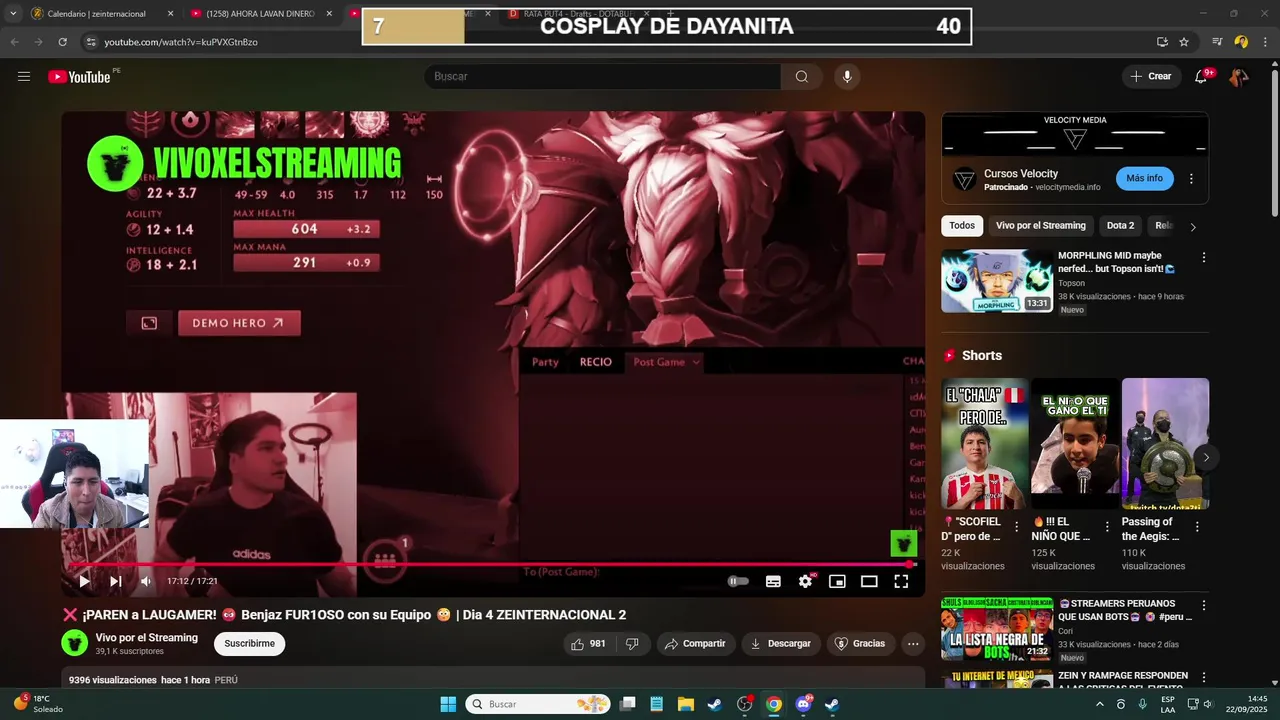Click the Shorts section heading
The height and width of the screenshot is (720, 1280).
(981, 356)
